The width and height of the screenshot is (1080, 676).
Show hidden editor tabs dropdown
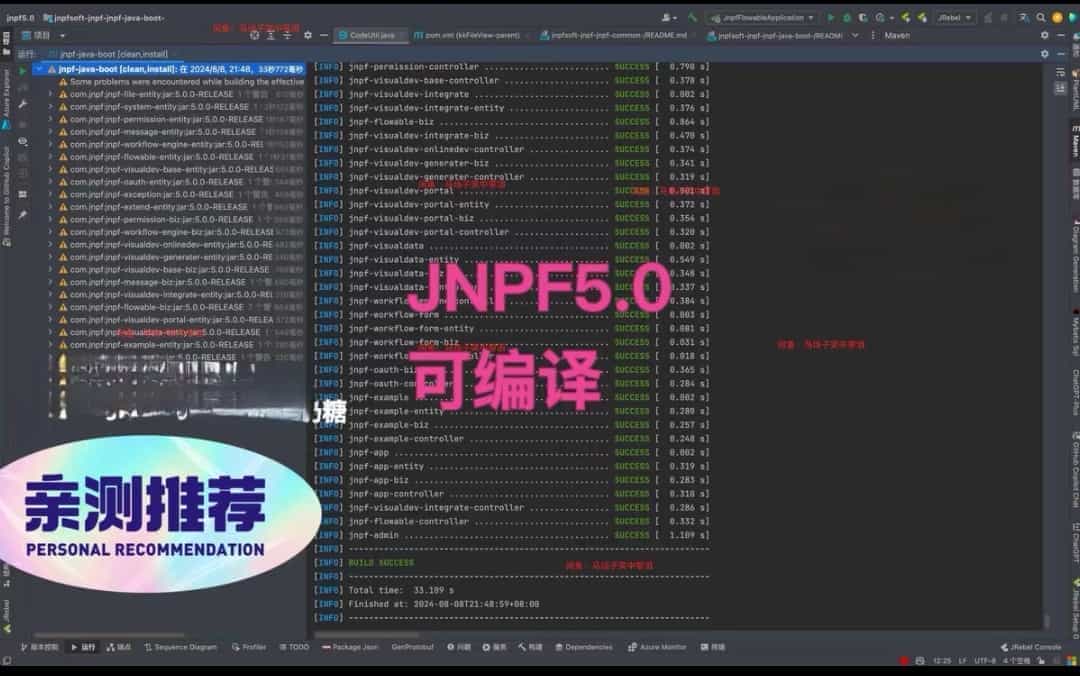855,35
